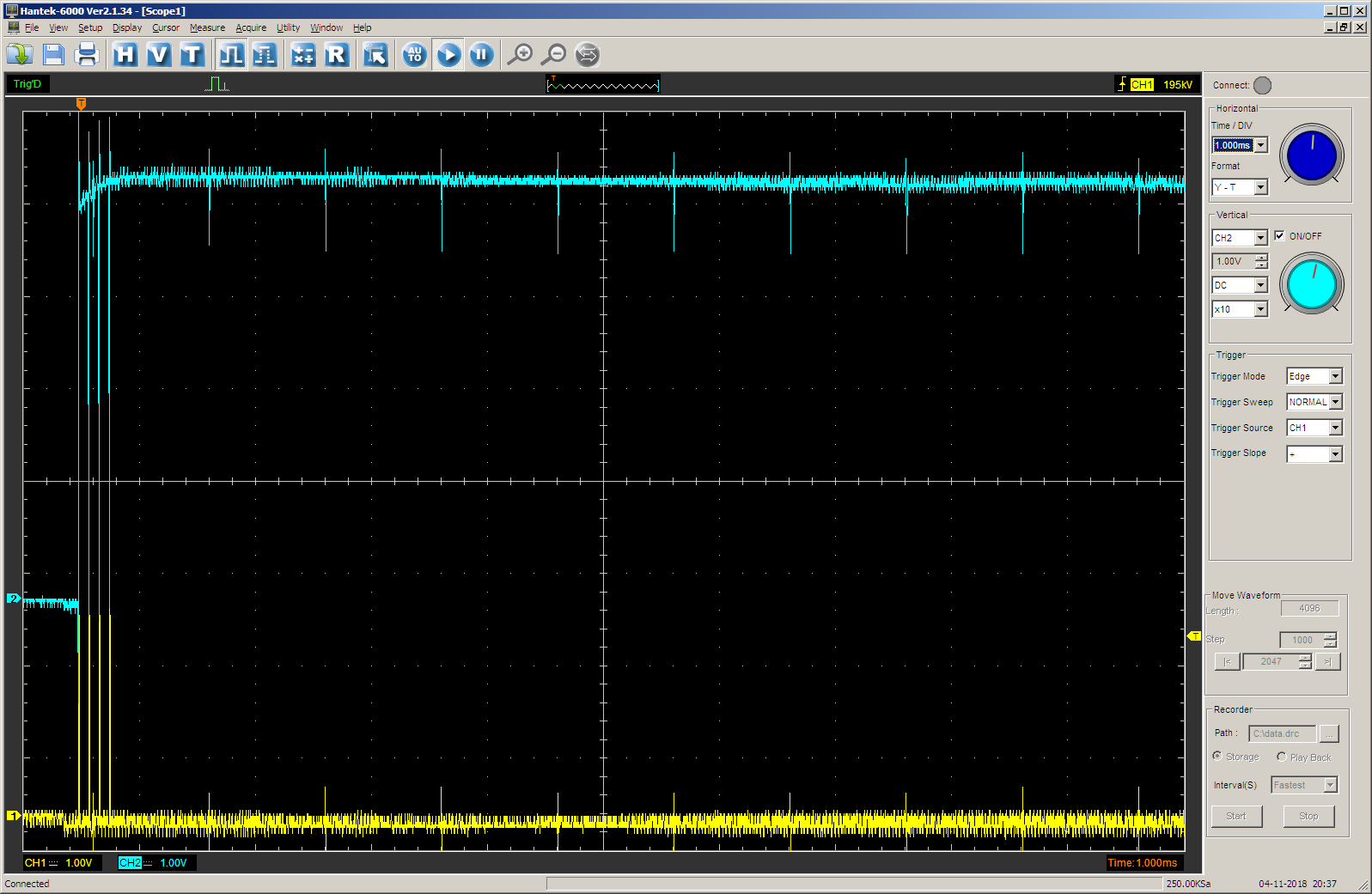Click the waveform overview thumbnail at top
This screenshot has width=1372, height=894.
603,84
